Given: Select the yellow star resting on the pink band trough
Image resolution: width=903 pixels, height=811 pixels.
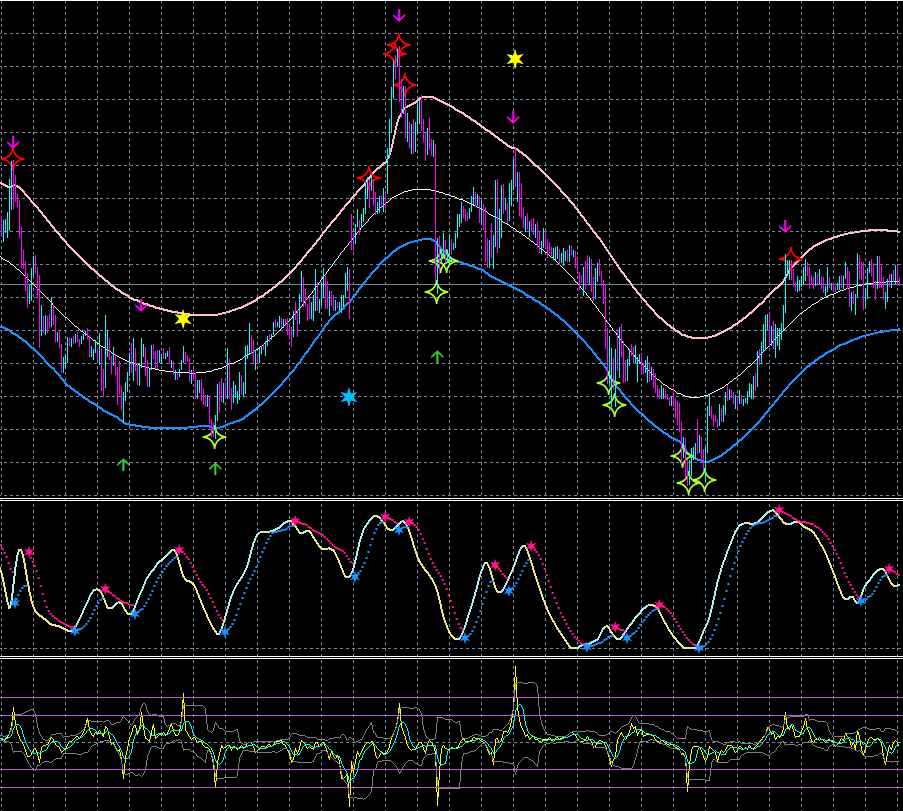Looking at the screenshot, I should point(183,319).
